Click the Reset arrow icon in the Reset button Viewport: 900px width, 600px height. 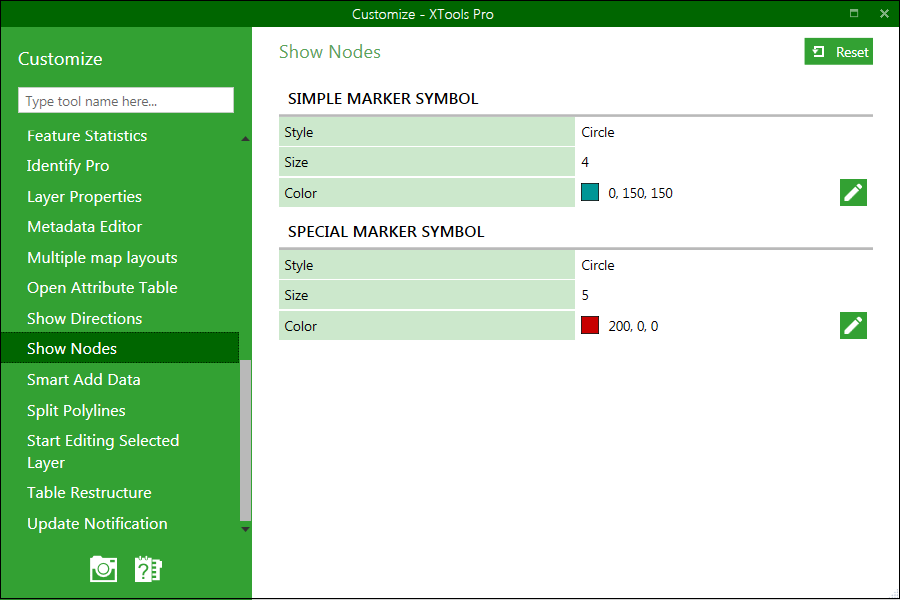click(x=821, y=50)
